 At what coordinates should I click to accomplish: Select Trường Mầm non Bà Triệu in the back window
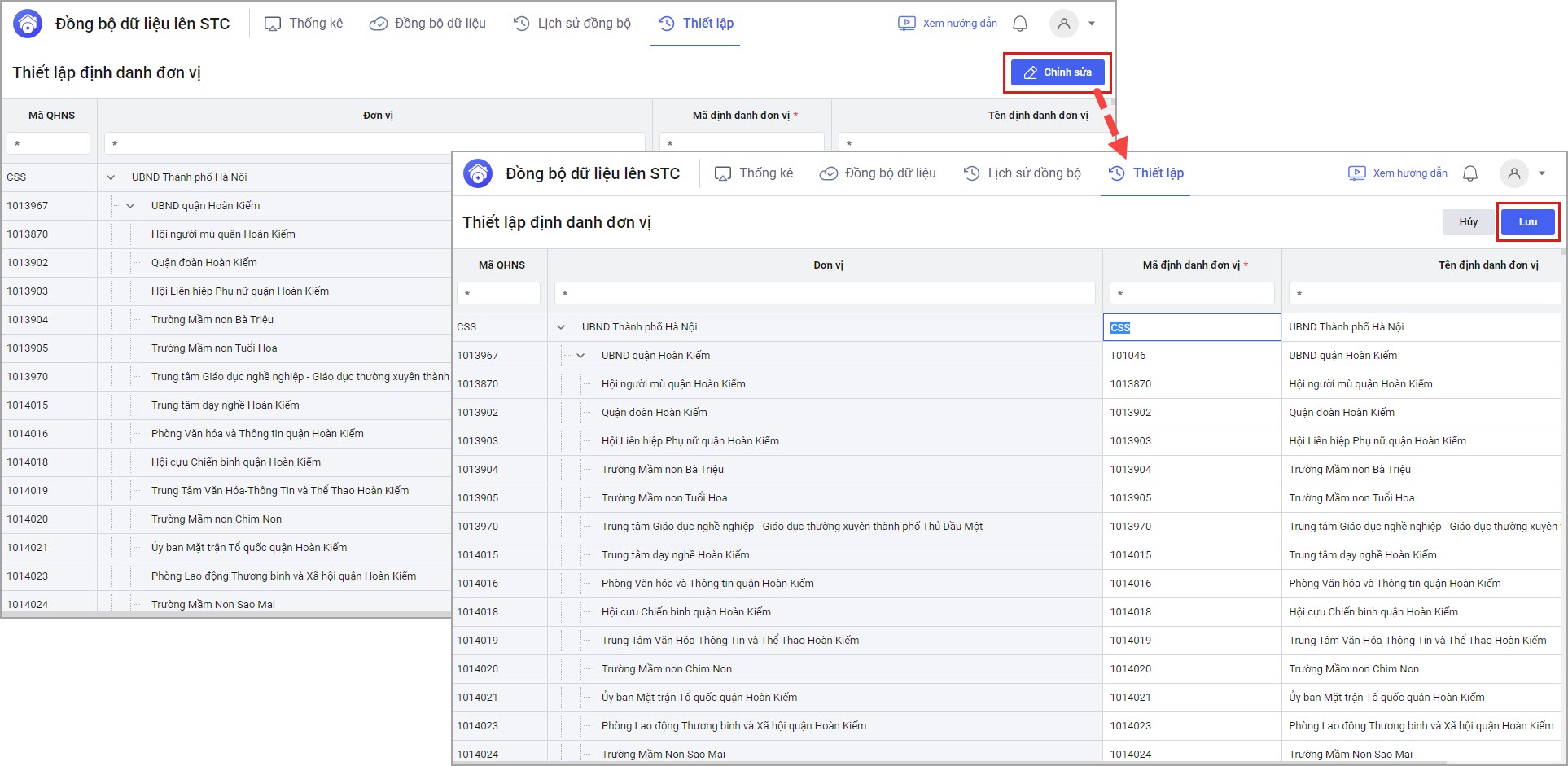point(212,320)
